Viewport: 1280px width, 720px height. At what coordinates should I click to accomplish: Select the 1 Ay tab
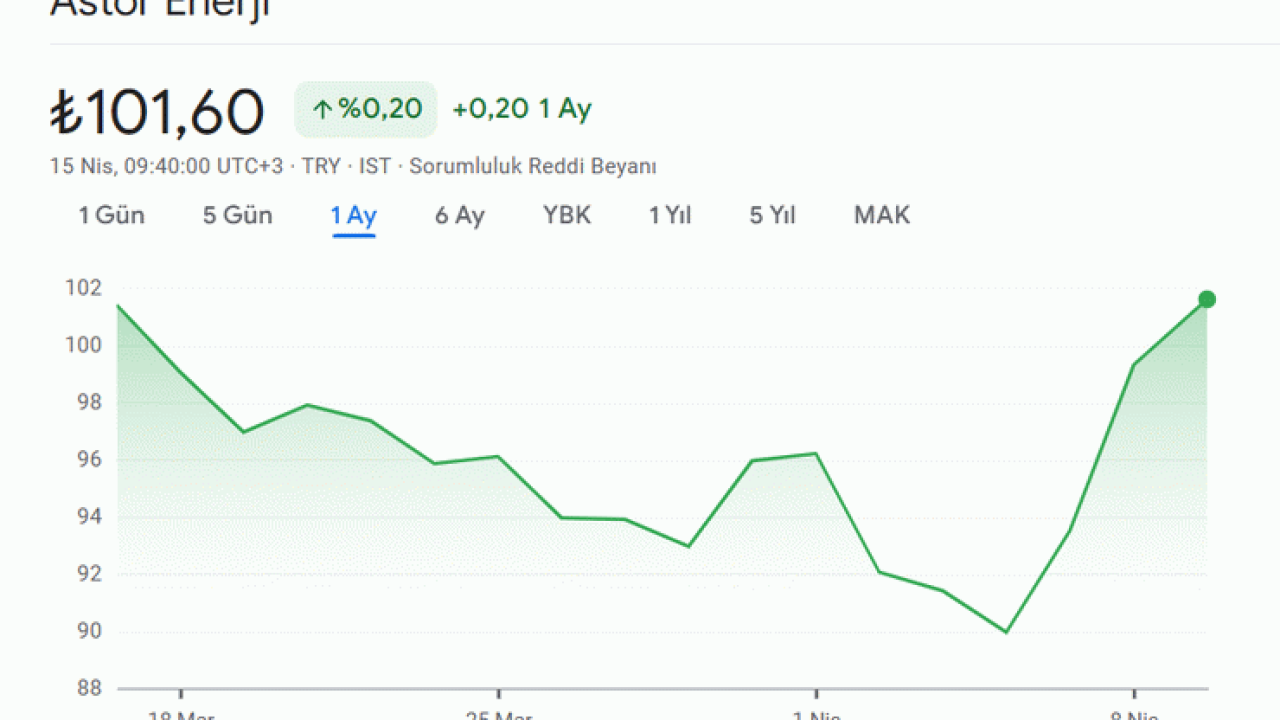pos(354,216)
